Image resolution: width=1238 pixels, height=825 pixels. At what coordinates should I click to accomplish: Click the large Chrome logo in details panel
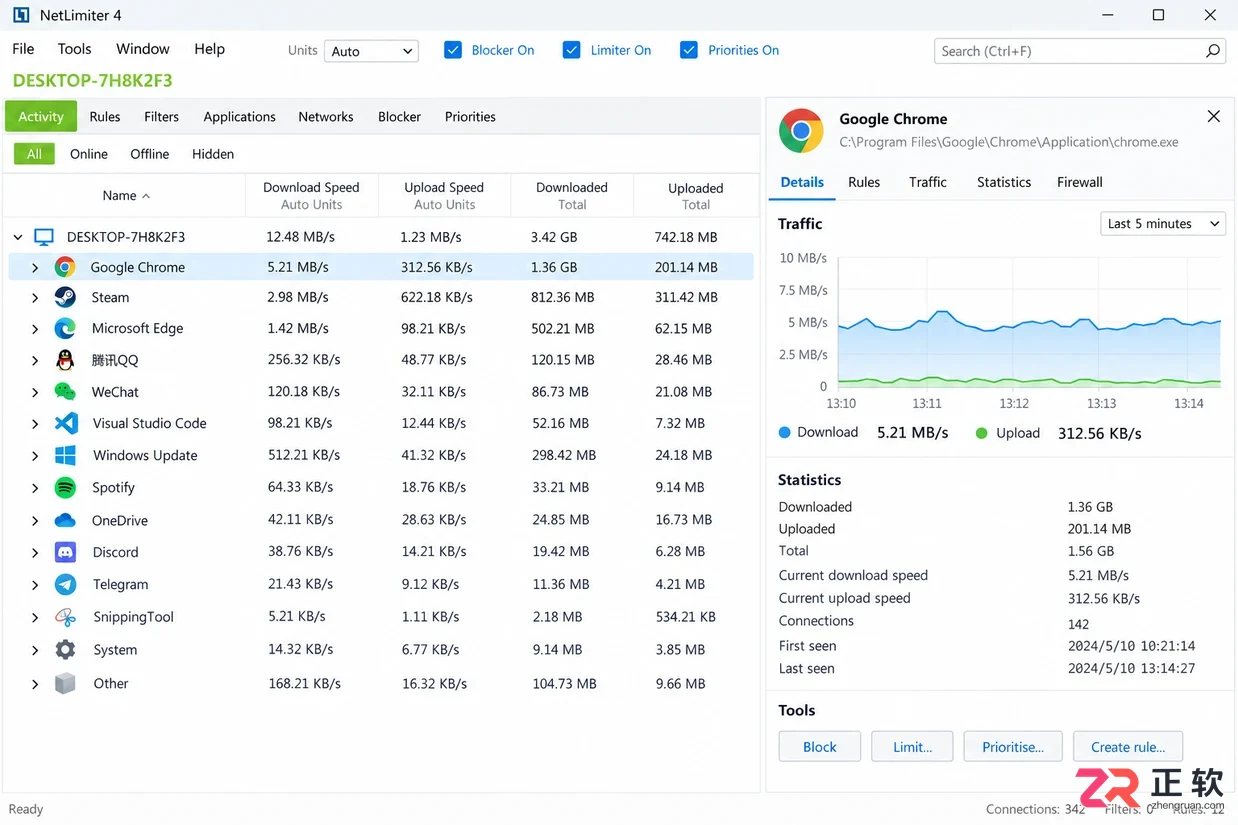pos(801,131)
